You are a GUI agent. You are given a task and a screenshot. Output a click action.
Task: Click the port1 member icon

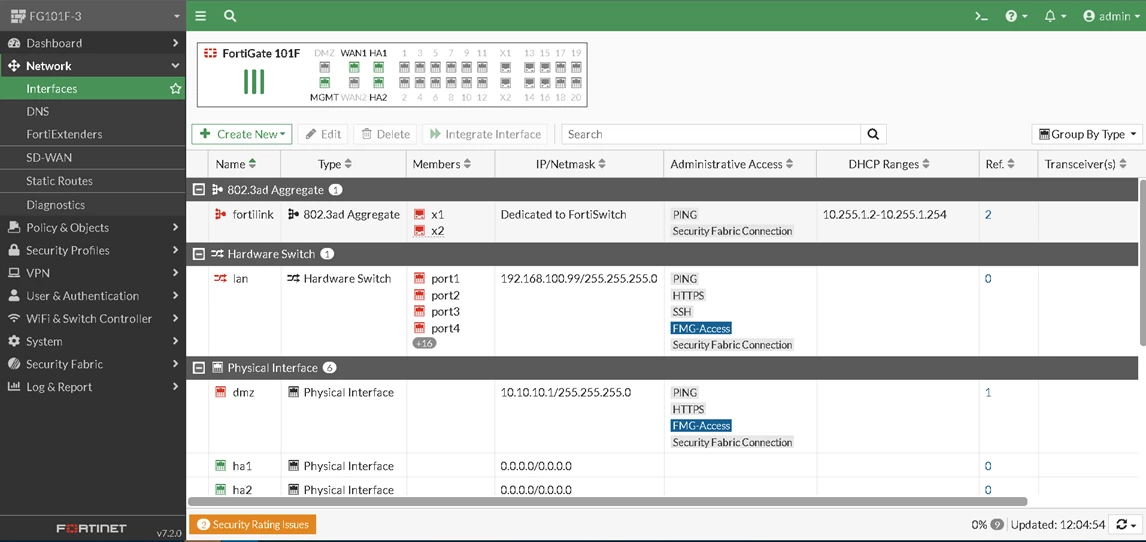(420, 278)
